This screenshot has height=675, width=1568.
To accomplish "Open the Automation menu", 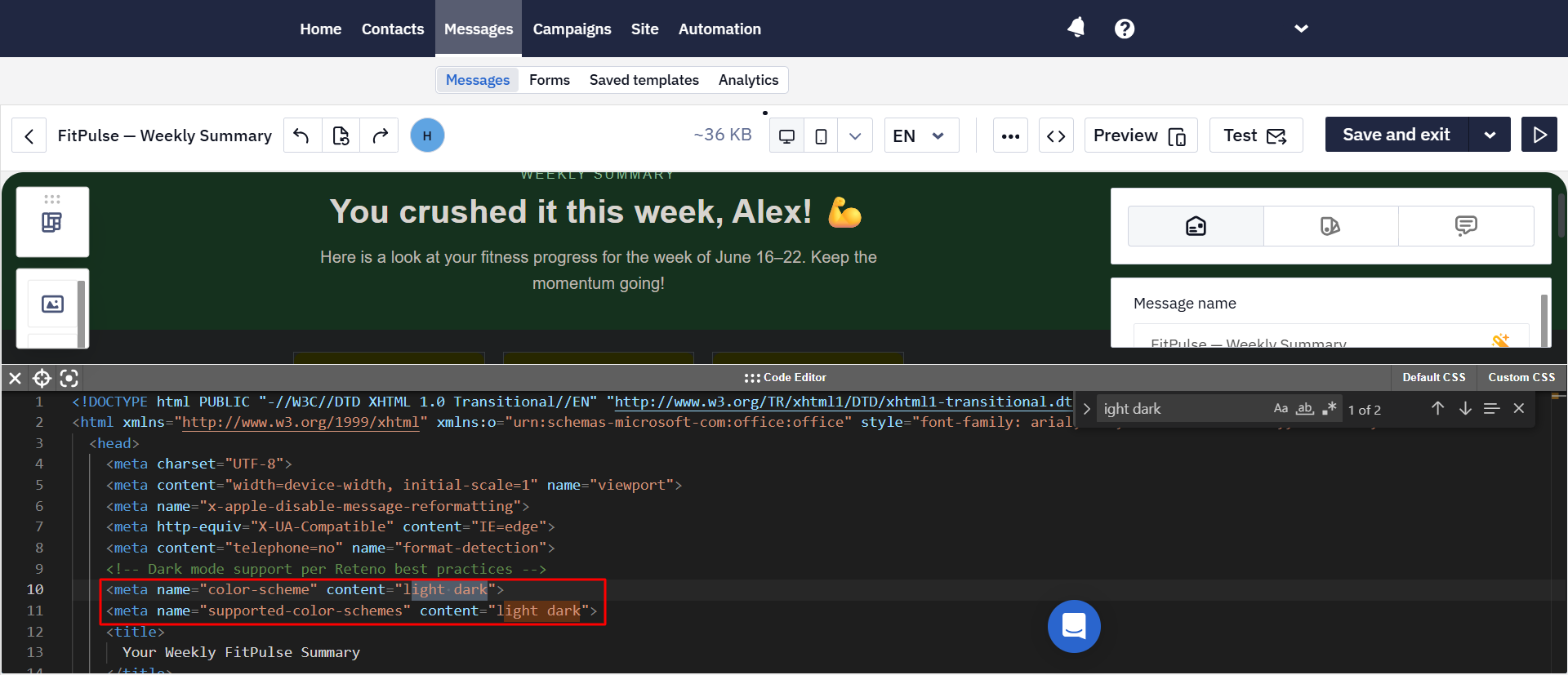I will (x=719, y=29).
